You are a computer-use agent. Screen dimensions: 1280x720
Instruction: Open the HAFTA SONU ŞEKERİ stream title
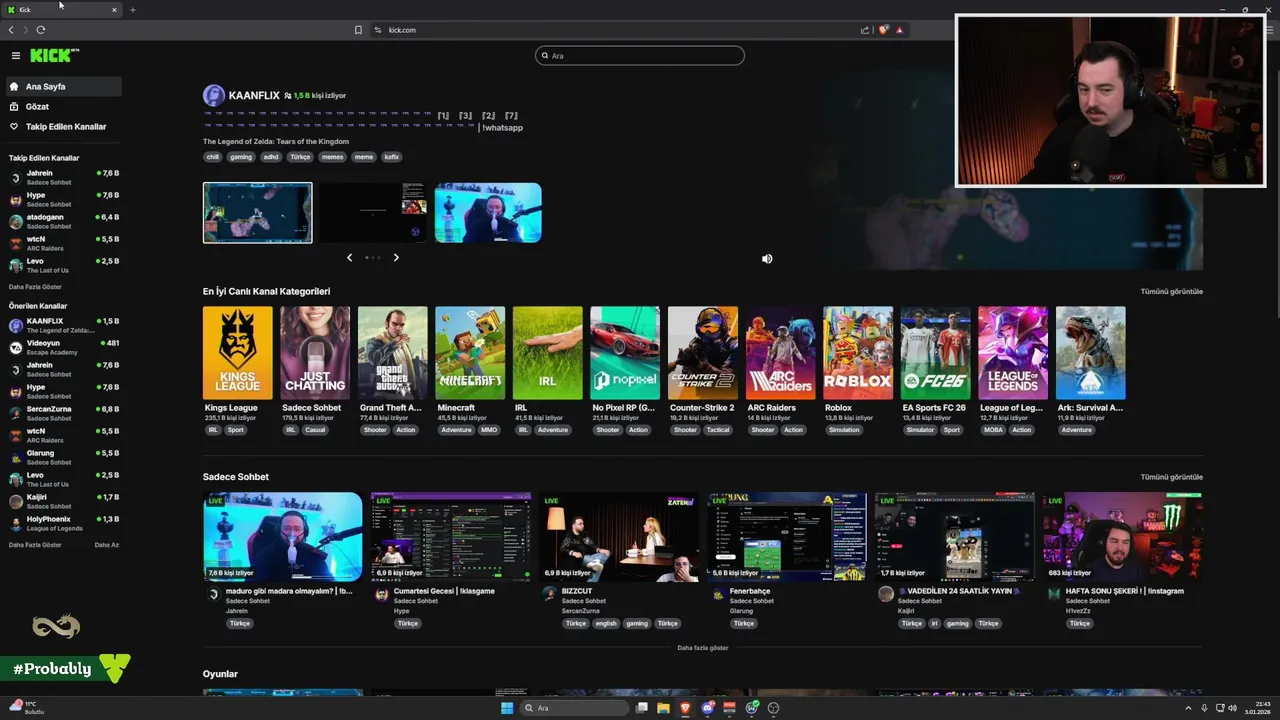point(1123,591)
